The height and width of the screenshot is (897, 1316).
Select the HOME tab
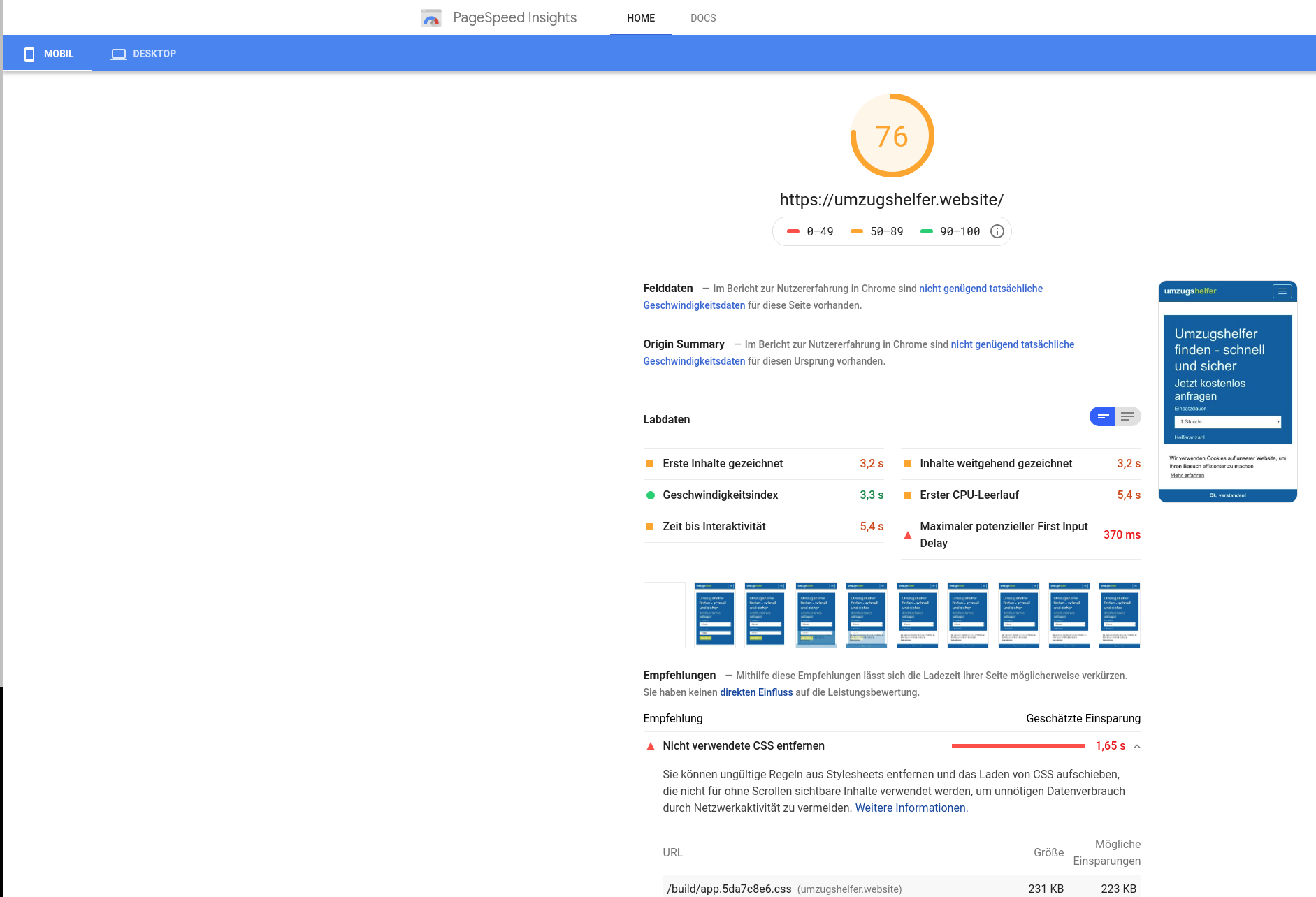point(641,18)
